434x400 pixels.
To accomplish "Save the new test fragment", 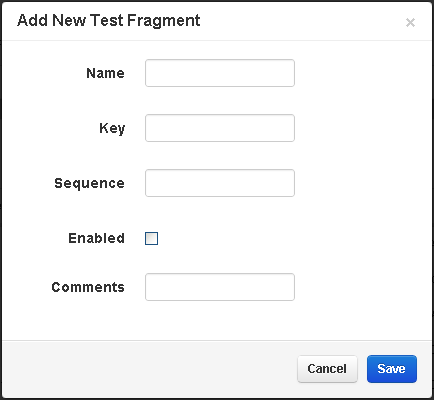I will coord(392,369).
